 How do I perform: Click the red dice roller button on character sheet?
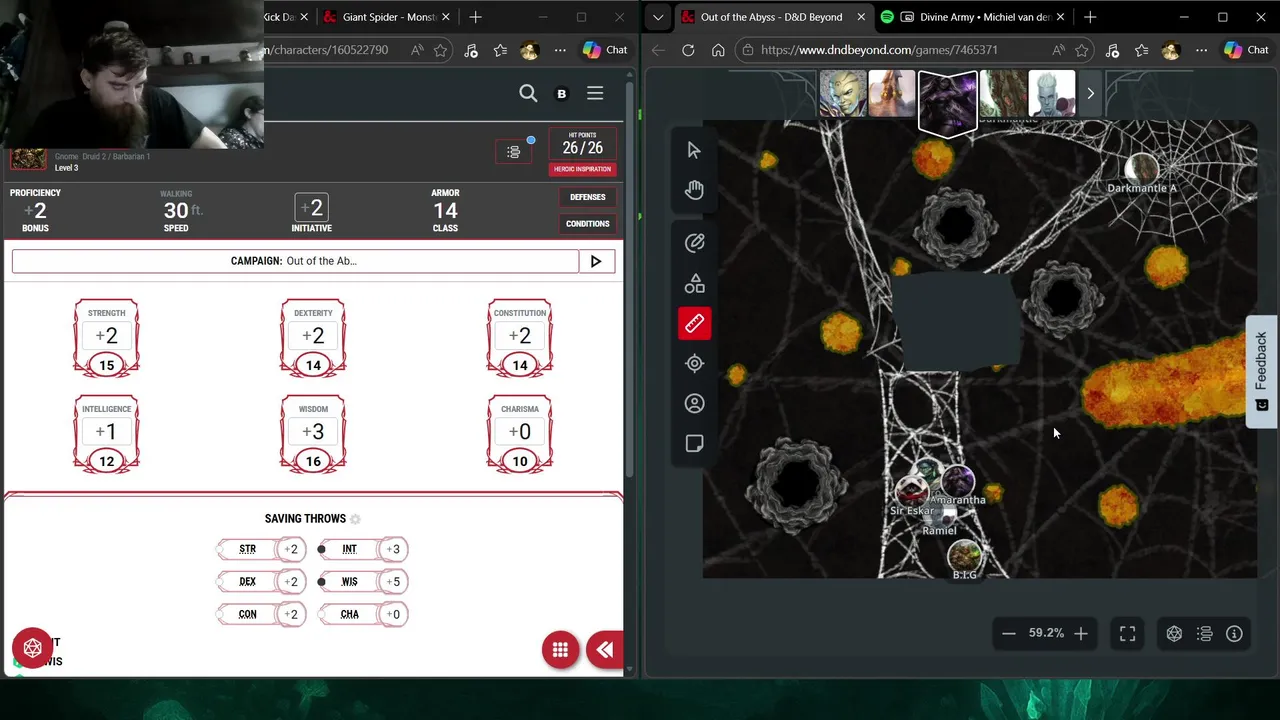pos(32,649)
